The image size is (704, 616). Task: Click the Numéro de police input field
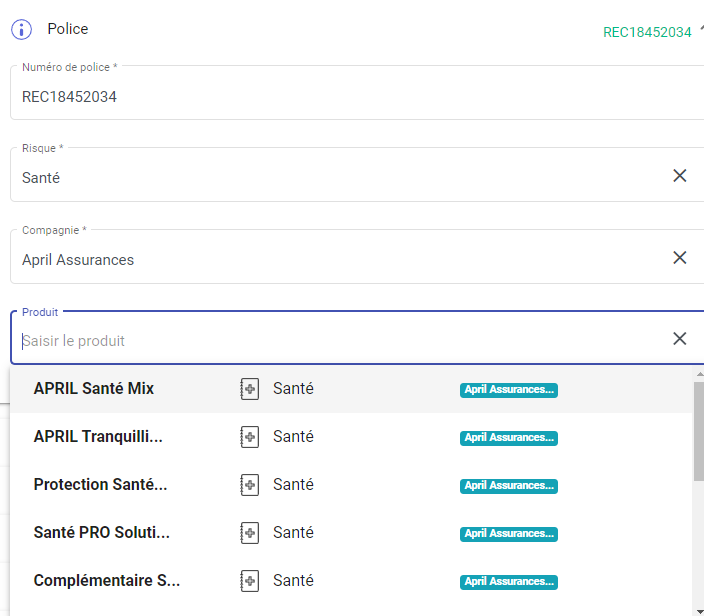(x=357, y=92)
